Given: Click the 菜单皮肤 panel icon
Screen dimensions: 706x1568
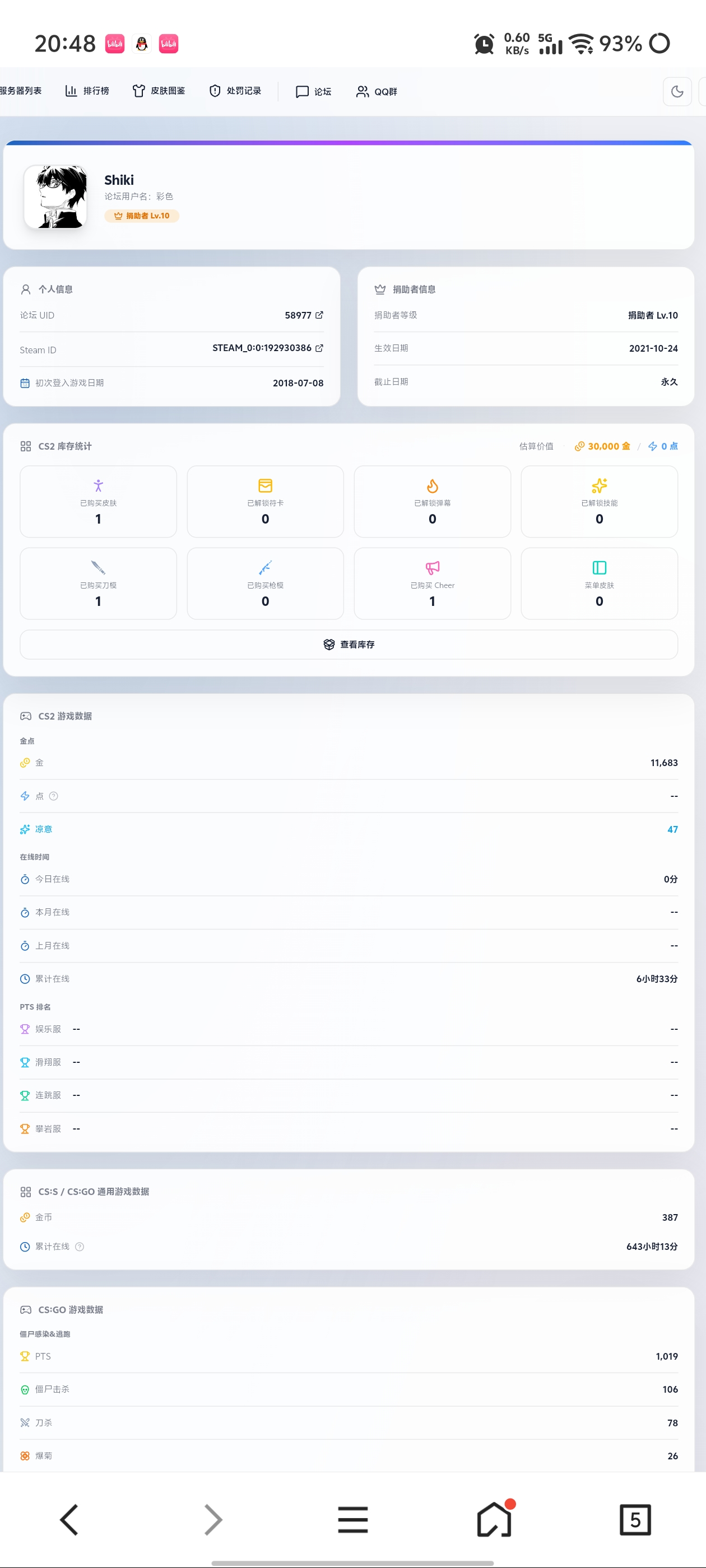Looking at the screenshot, I should 600,568.
